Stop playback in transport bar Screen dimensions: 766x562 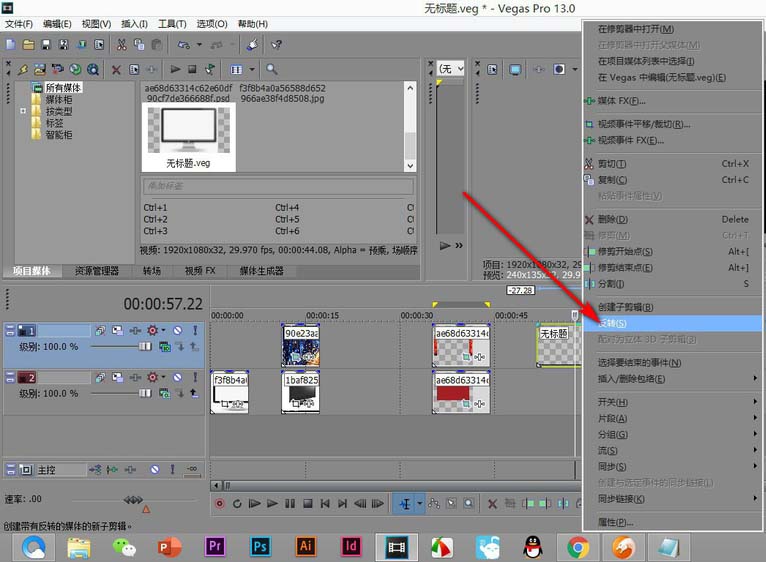[307, 503]
